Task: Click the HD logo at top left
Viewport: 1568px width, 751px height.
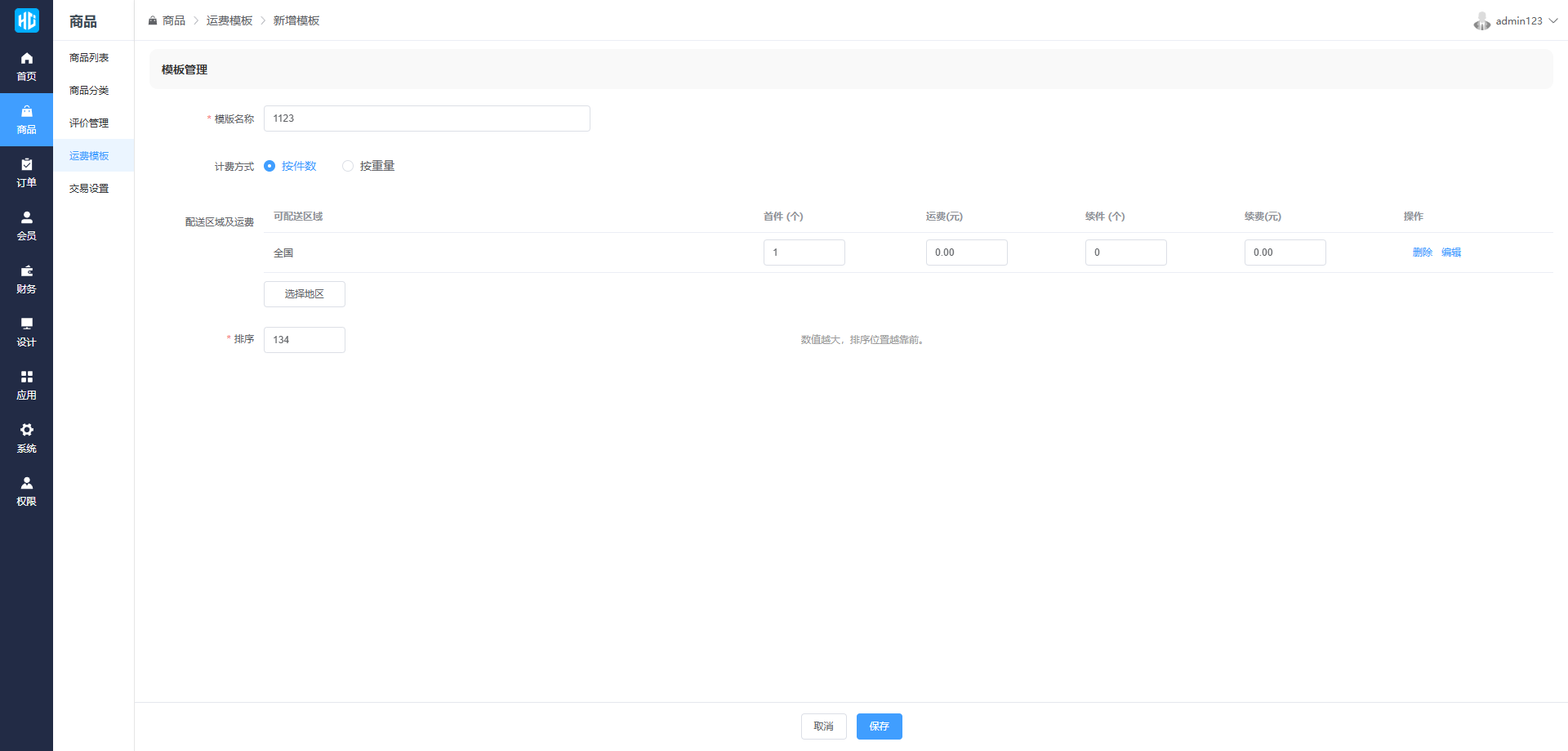Action: coord(26,20)
